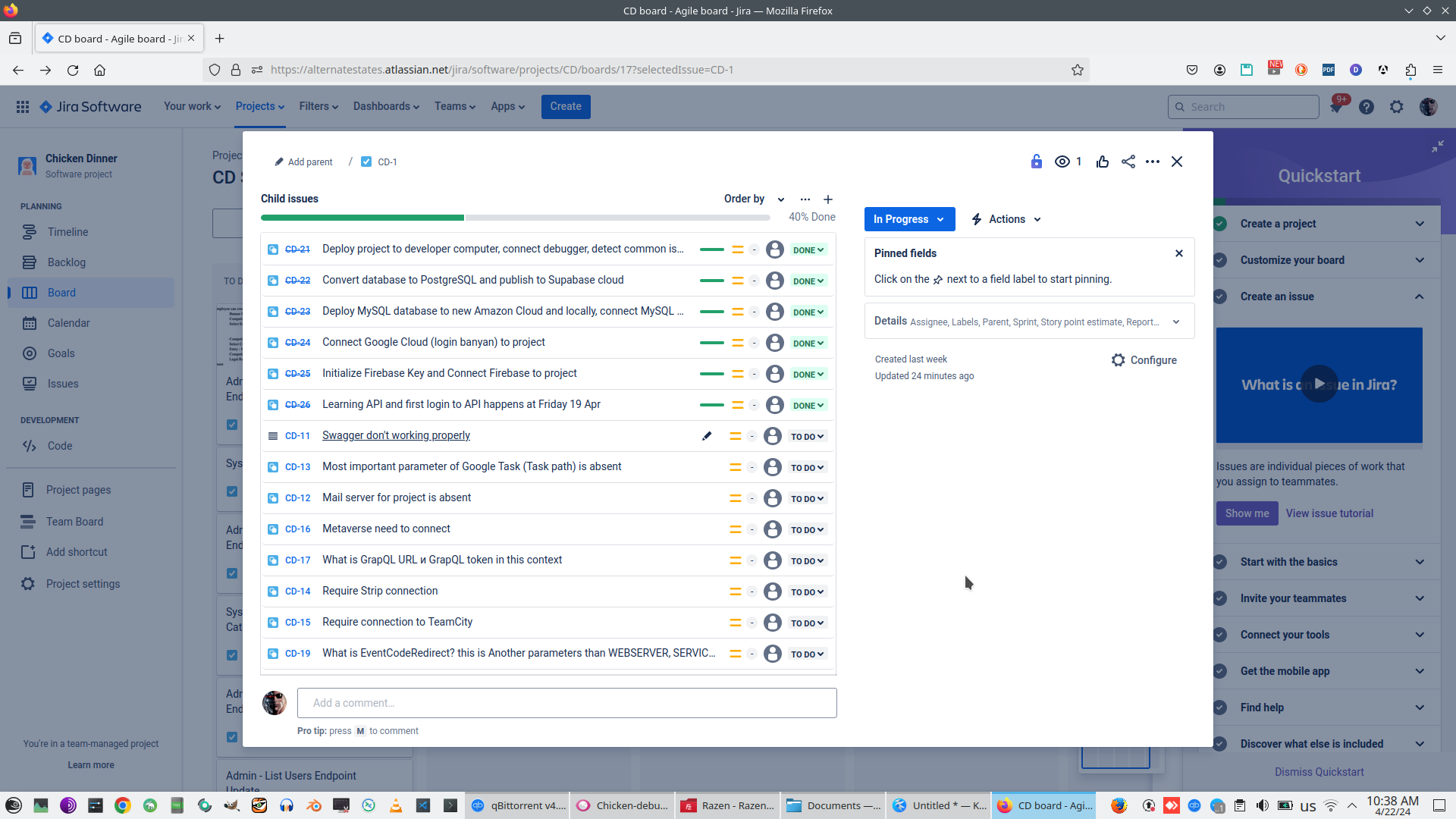Image resolution: width=1456 pixels, height=819 pixels.
Task: Click the Configure gear icon
Action: point(1119,360)
